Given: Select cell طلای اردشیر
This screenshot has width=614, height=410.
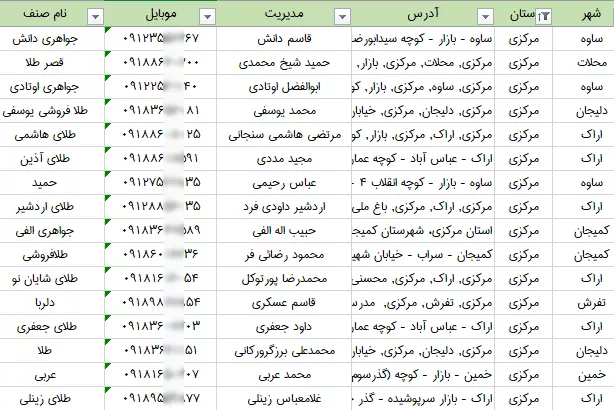Looking at the screenshot, I should coord(52,206).
